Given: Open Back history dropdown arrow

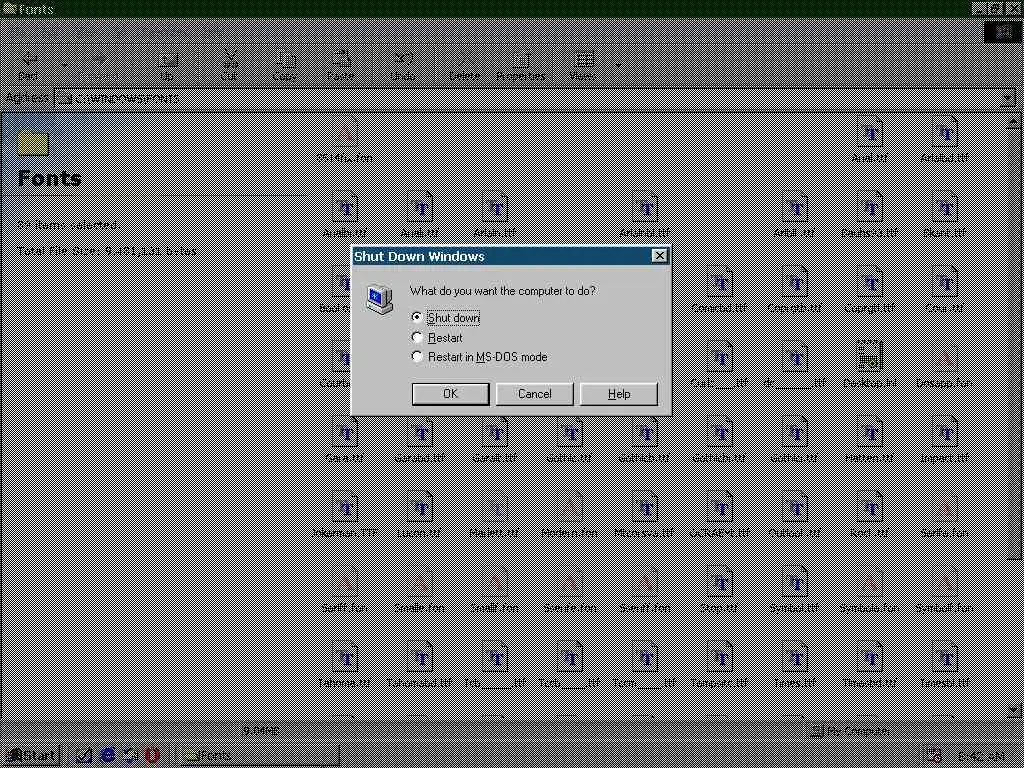Looking at the screenshot, I should (64, 65).
